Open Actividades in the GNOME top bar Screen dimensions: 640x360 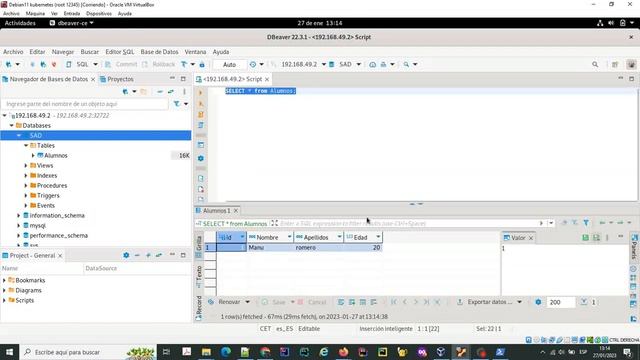click(20, 23)
